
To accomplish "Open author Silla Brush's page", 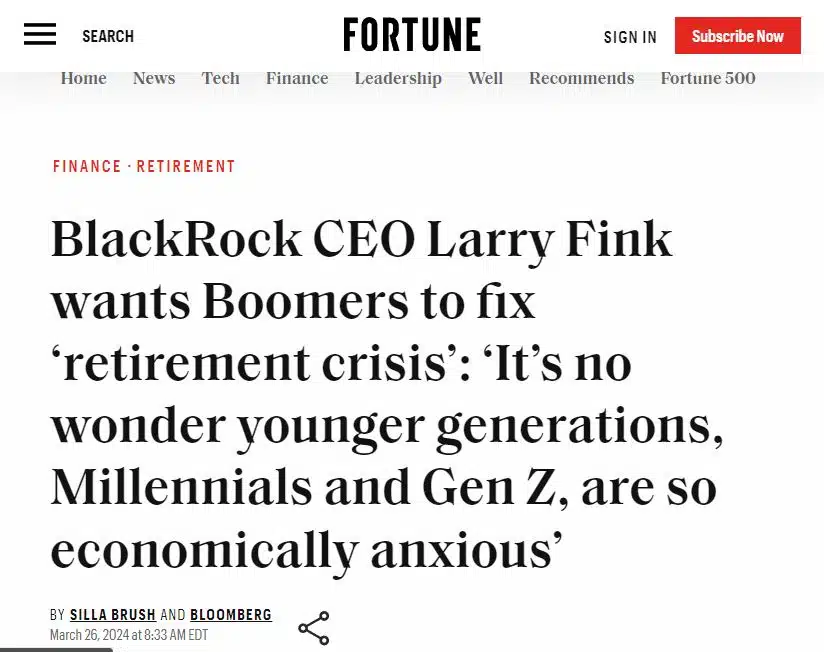I will [x=112, y=615].
